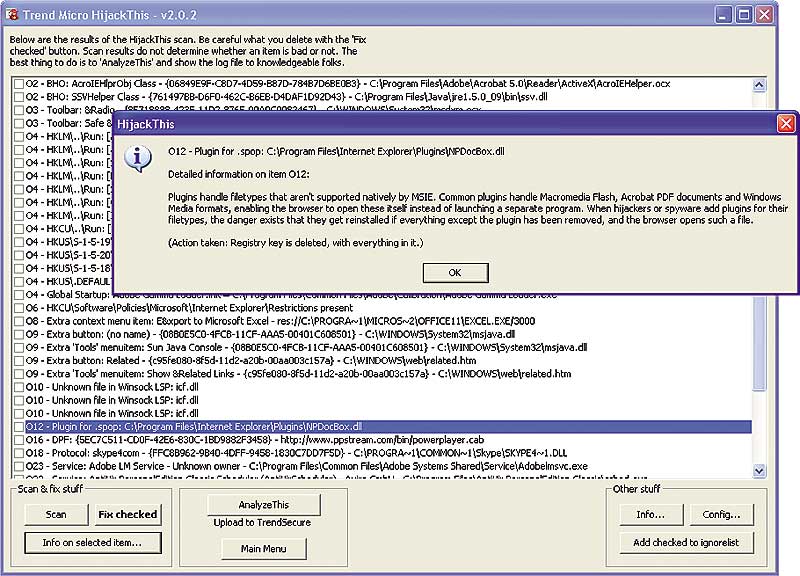This screenshot has width=800, height=576.
Task: Open Info on selected item
Action: coord(93,543)
